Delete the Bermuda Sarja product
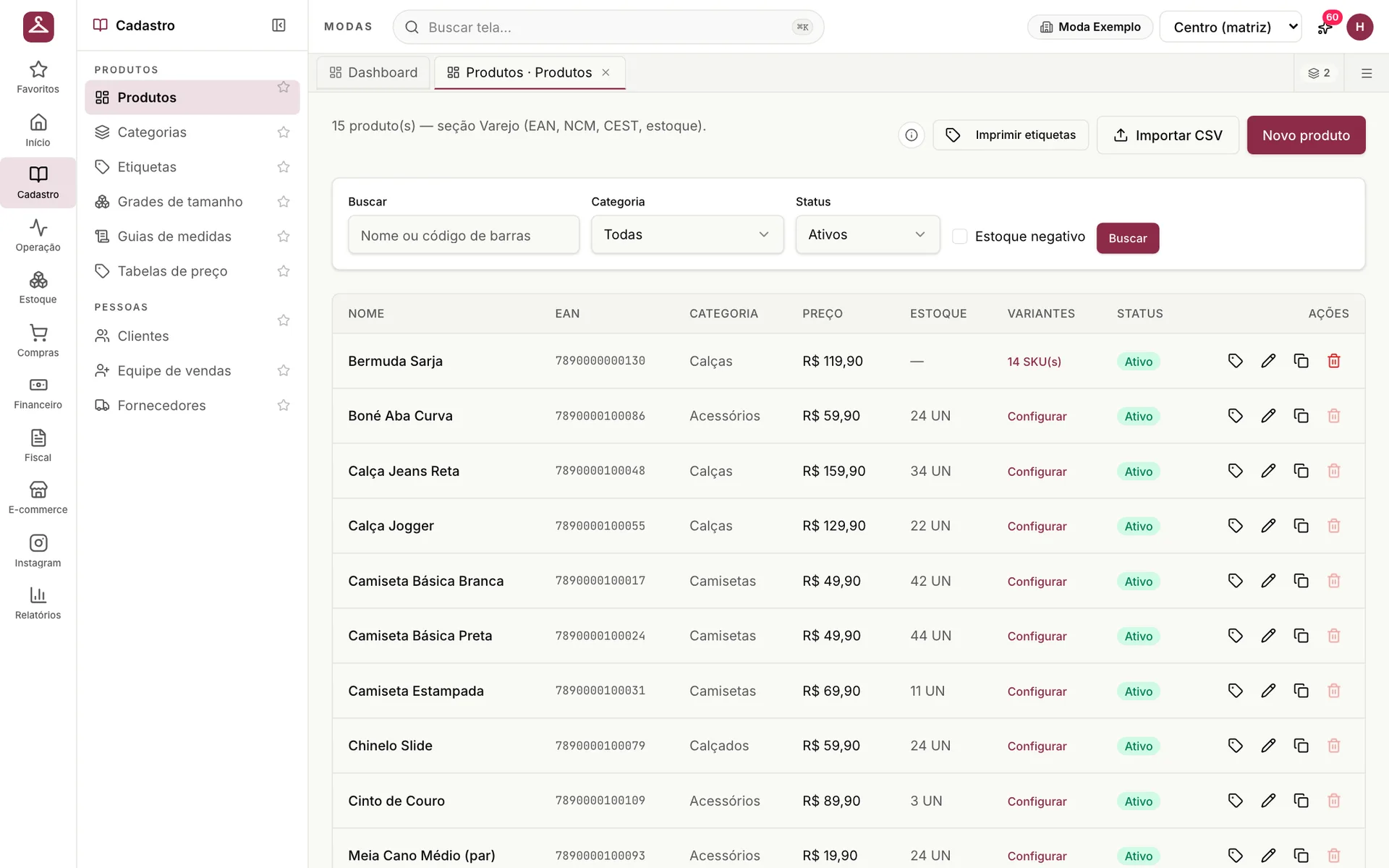 pos(1334,361)
